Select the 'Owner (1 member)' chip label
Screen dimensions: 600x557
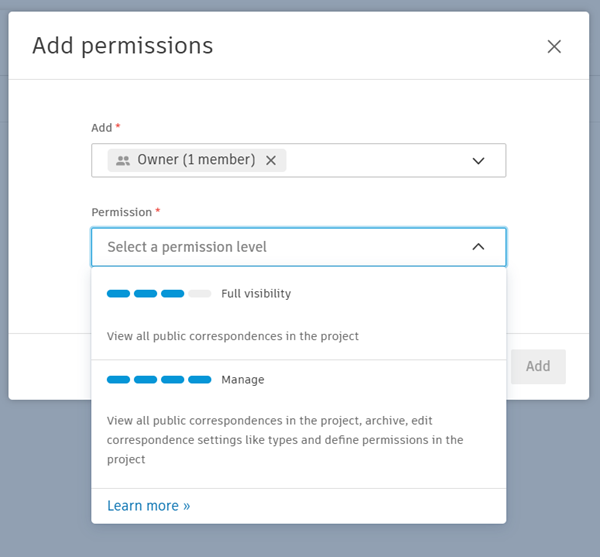pos(196,160)
